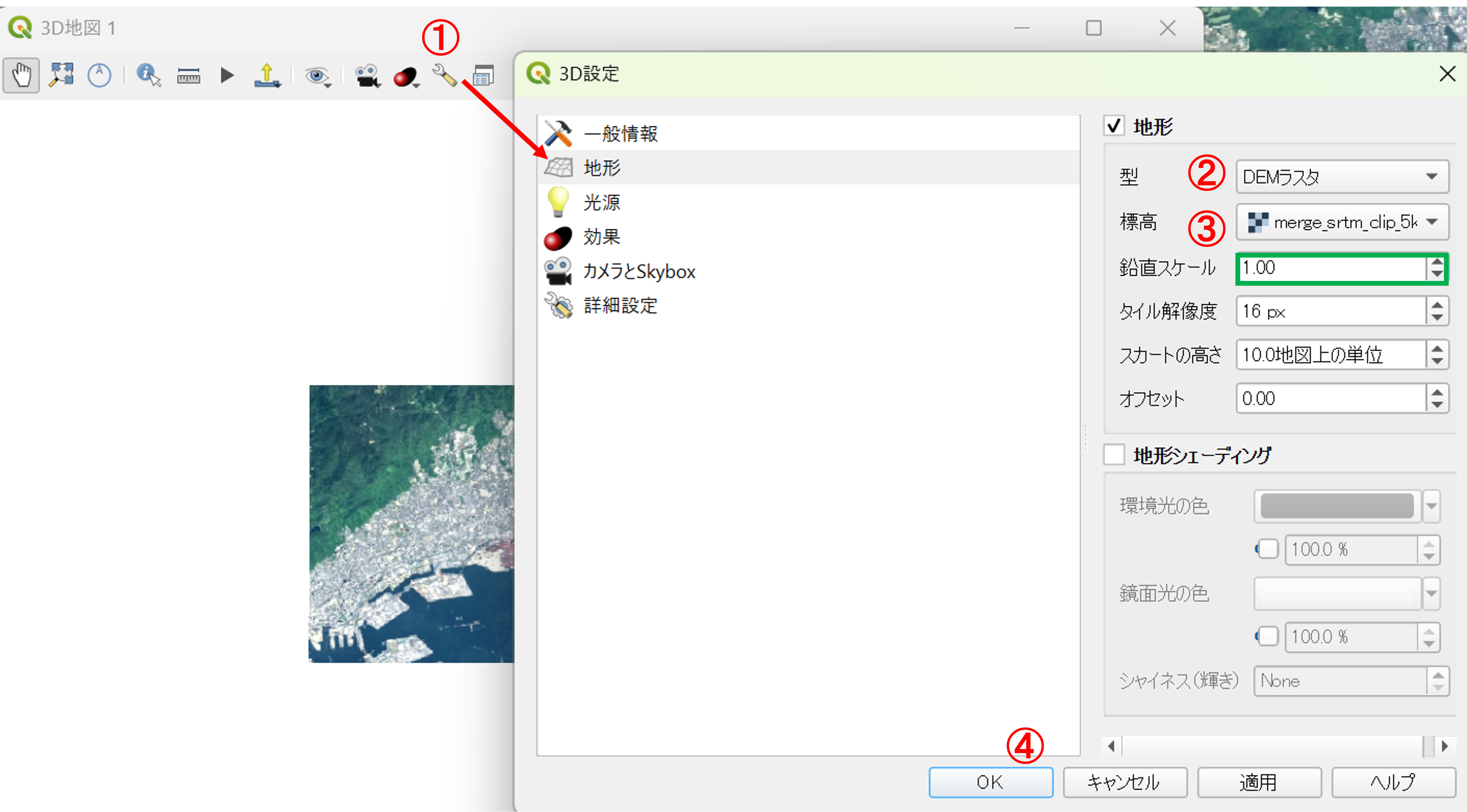The height and width of the screenshot is (812, 1467).
Task: Open the 標高 merge_srtm_clip layer dropdown
Action: pos(1342,222)
